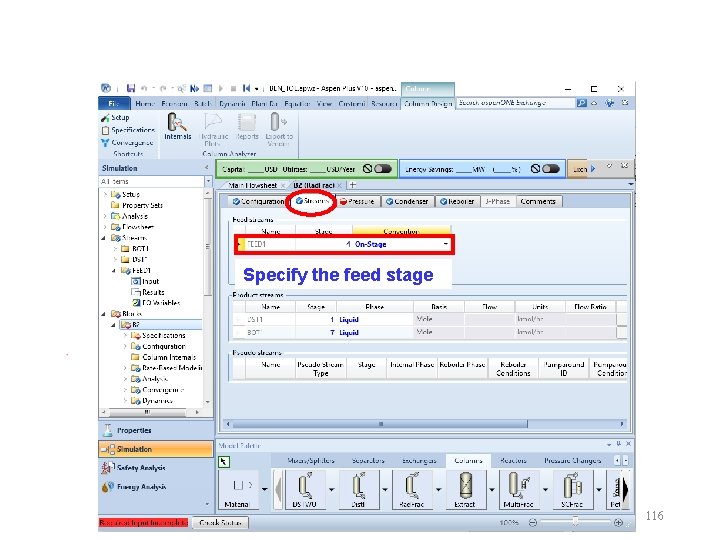Open the DSTWU model variants dropdown

pyautogui.click(x=332, y=490)
